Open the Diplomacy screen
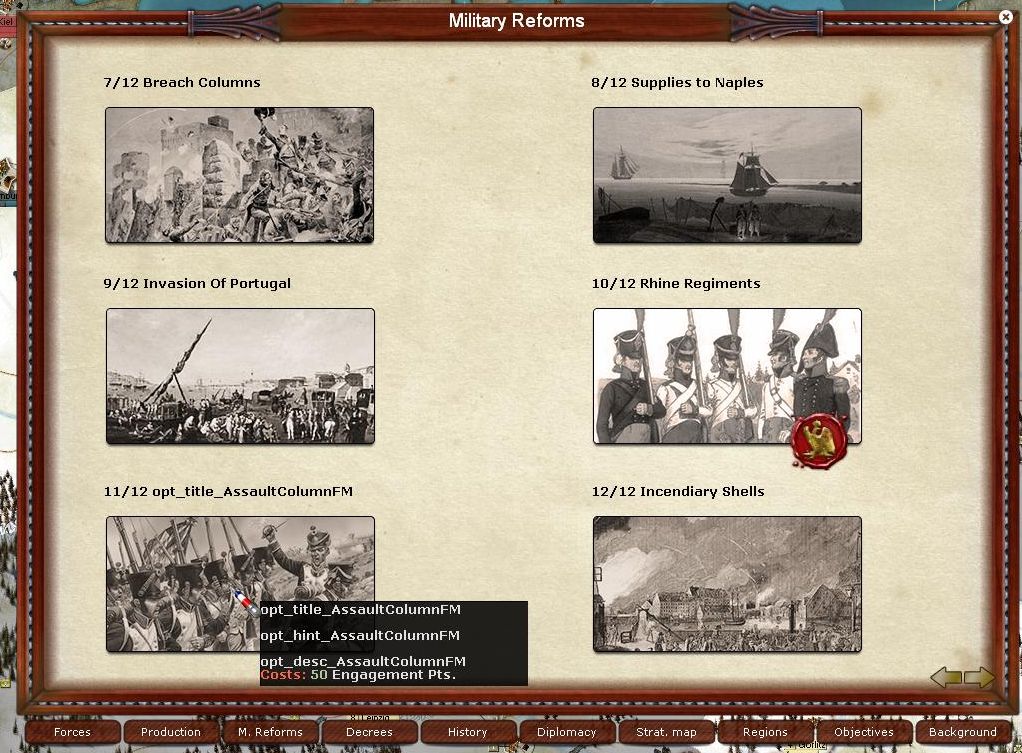Viewport: 1022px width, 753px height. (x=567, y=732)
